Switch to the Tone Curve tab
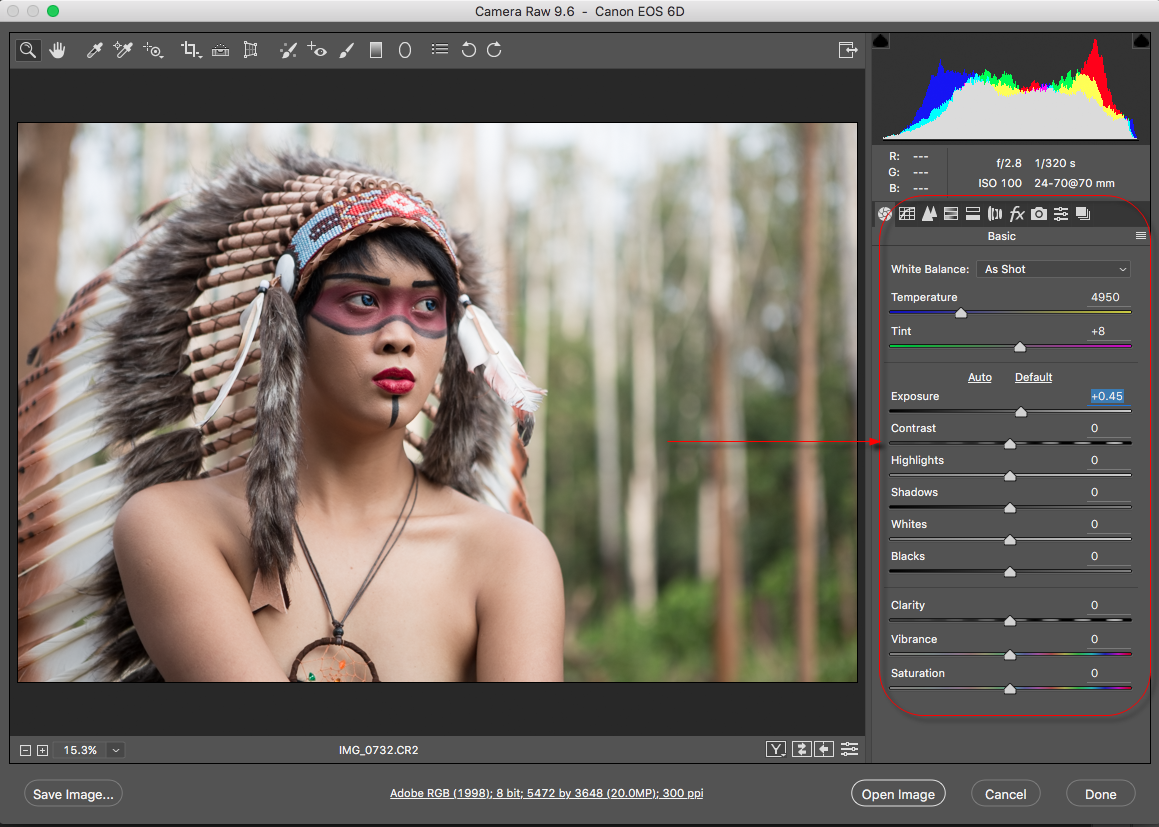The width and height of the screenshot is (1159, 827). (907, 213)
